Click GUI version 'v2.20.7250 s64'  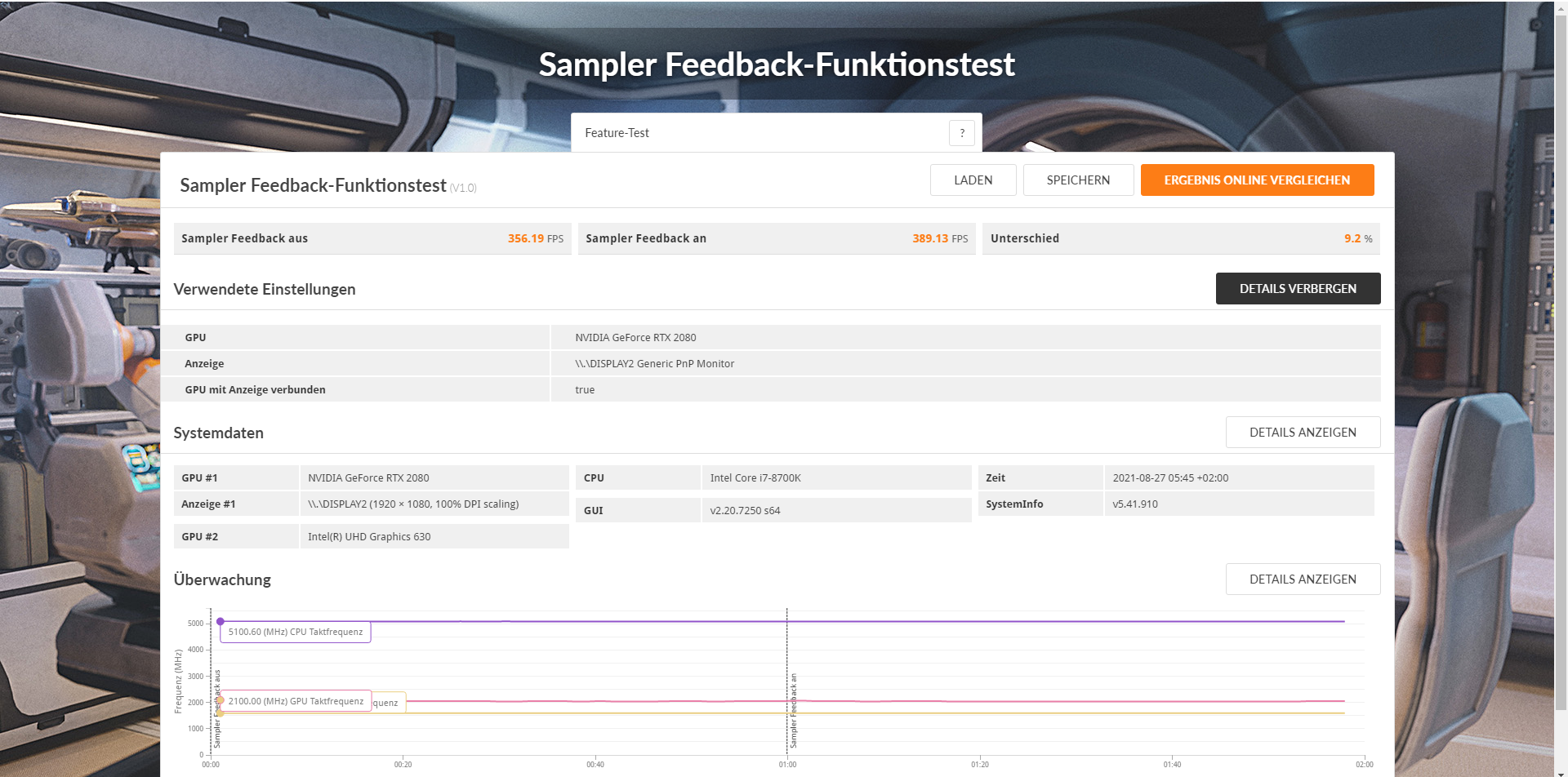(x=745, y=511)
